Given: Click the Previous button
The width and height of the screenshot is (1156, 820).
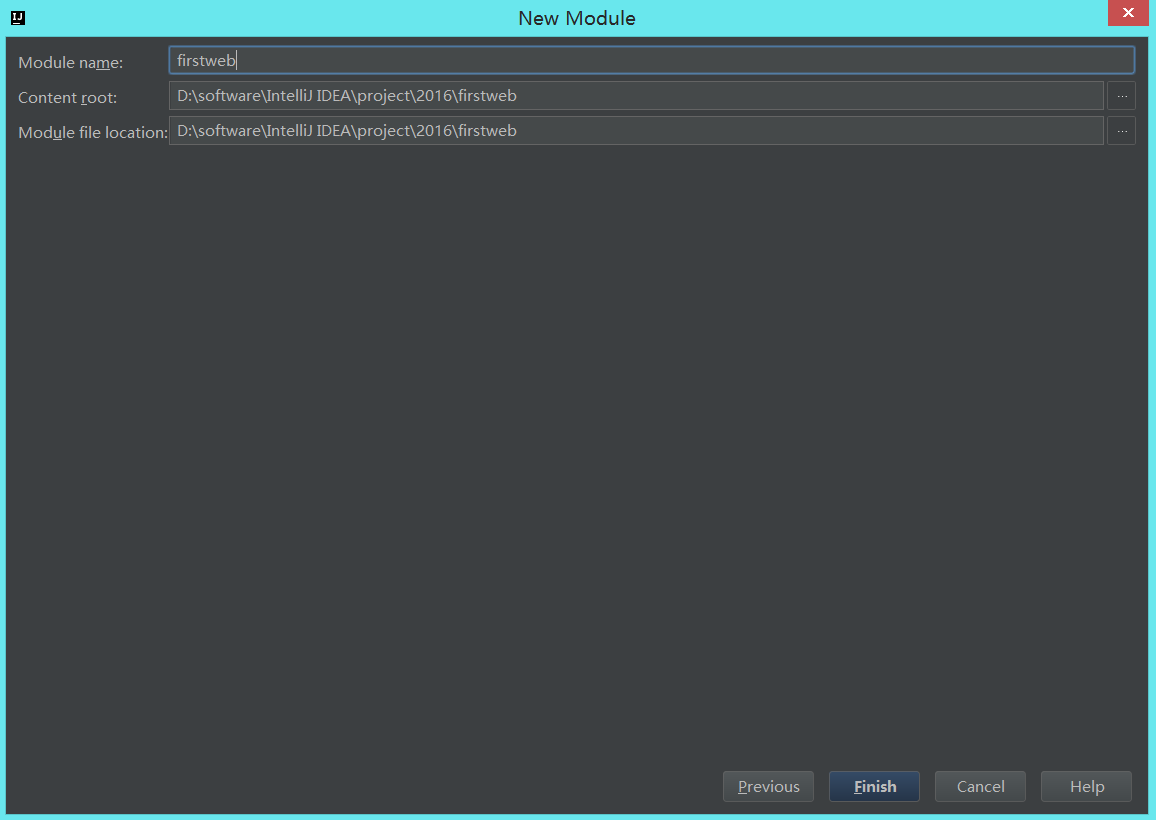Looking at the screenshot, I should click(x=768, y=786).
